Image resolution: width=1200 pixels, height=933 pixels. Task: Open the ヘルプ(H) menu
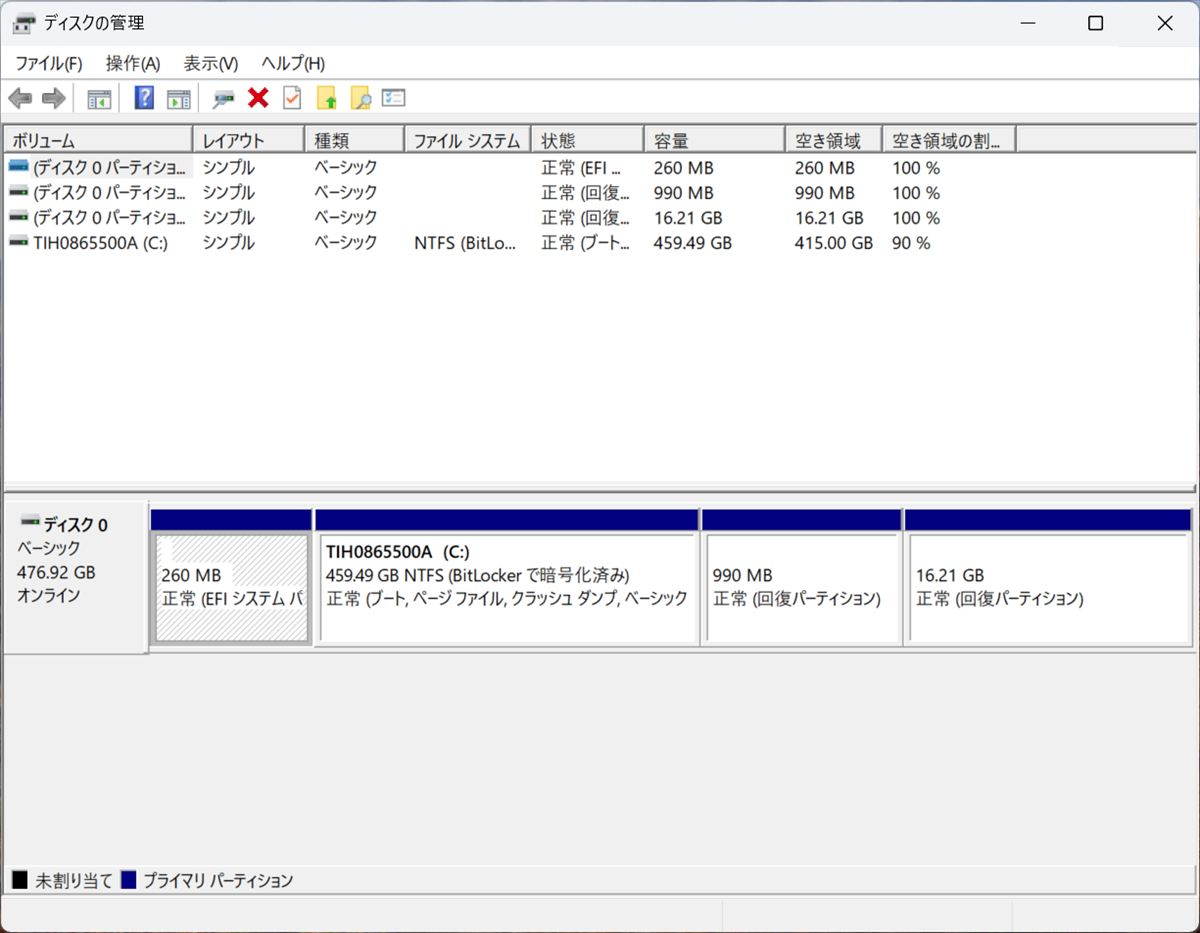pos(293,63)
